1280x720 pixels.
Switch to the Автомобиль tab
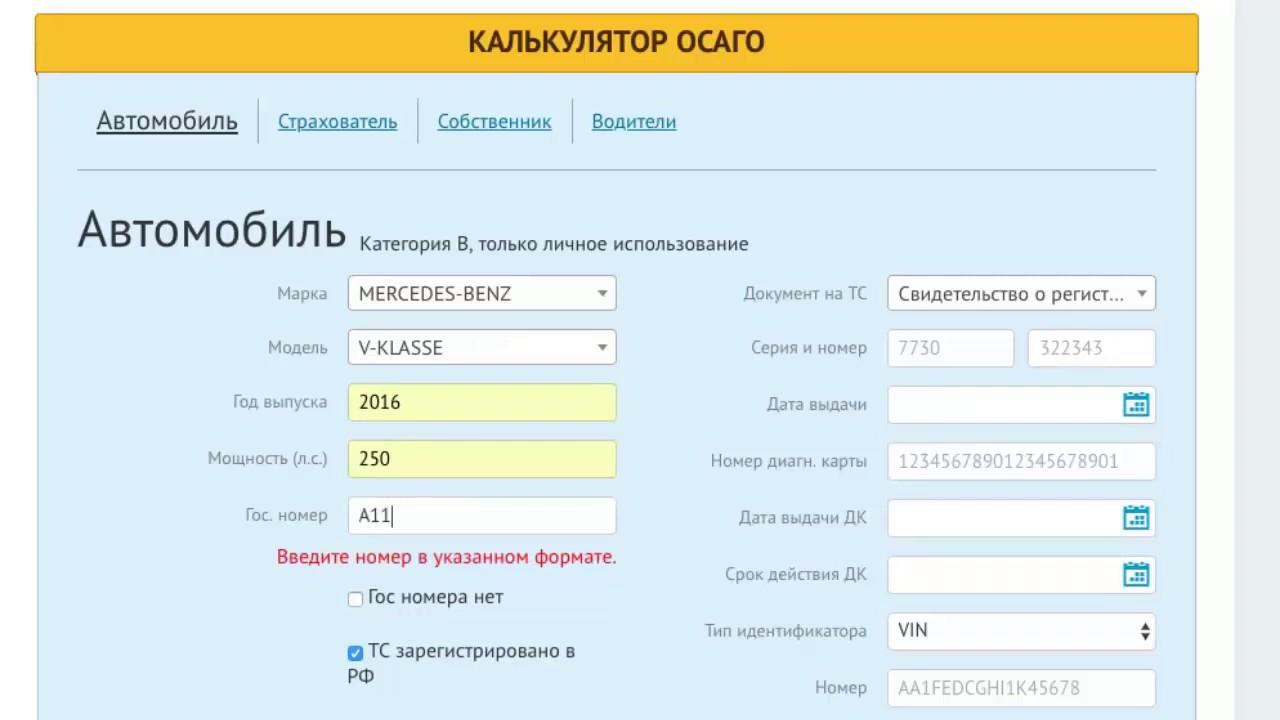tap(167, 121)
